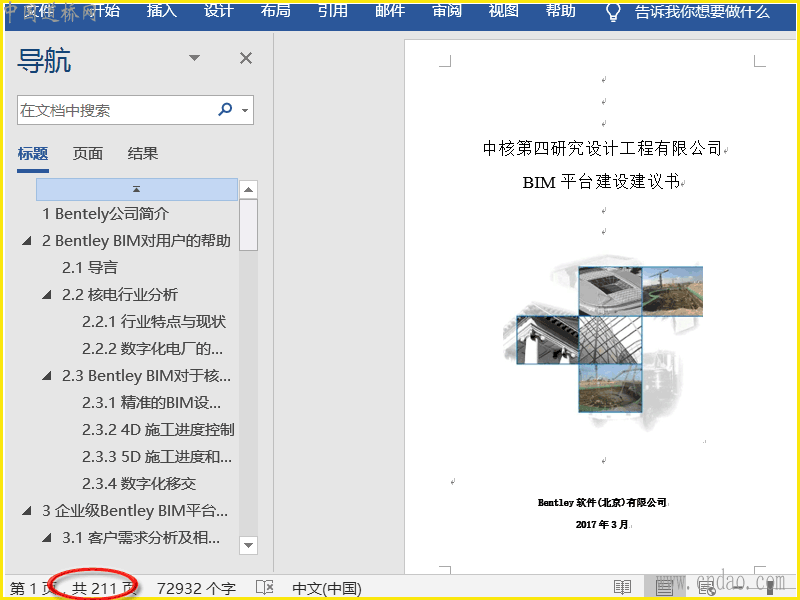Go to heading 2.3.2 4D 施工进度控制
This screenshot has height=600, width=800.
[158, 430]
